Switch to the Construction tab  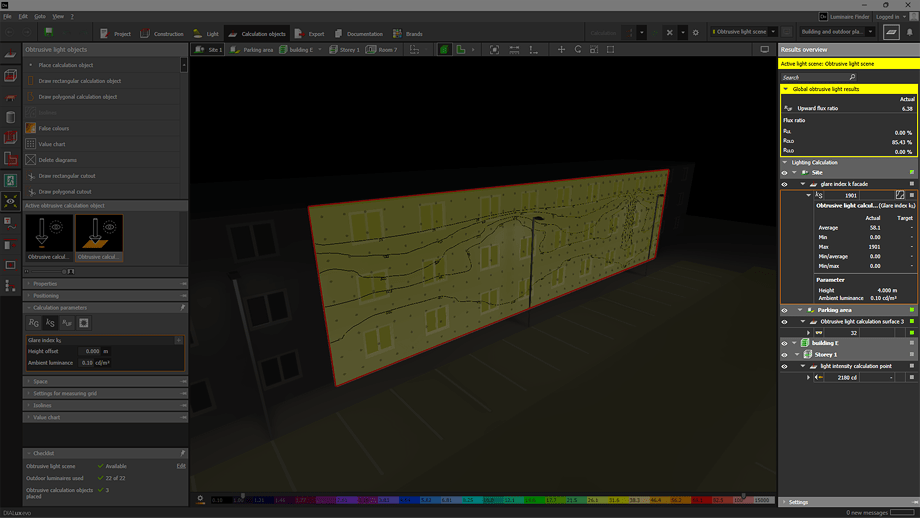pyautogui.click(x=162, y=34)
